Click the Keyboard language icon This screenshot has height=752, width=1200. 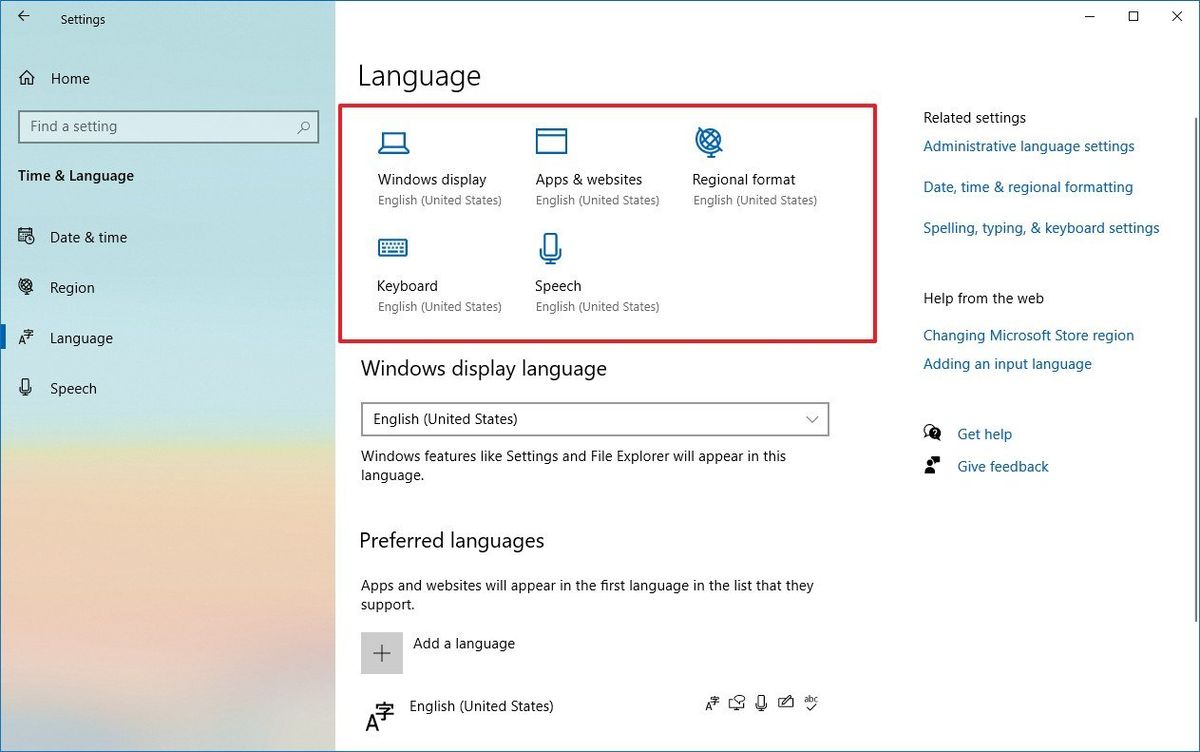[x=392, y=248]
